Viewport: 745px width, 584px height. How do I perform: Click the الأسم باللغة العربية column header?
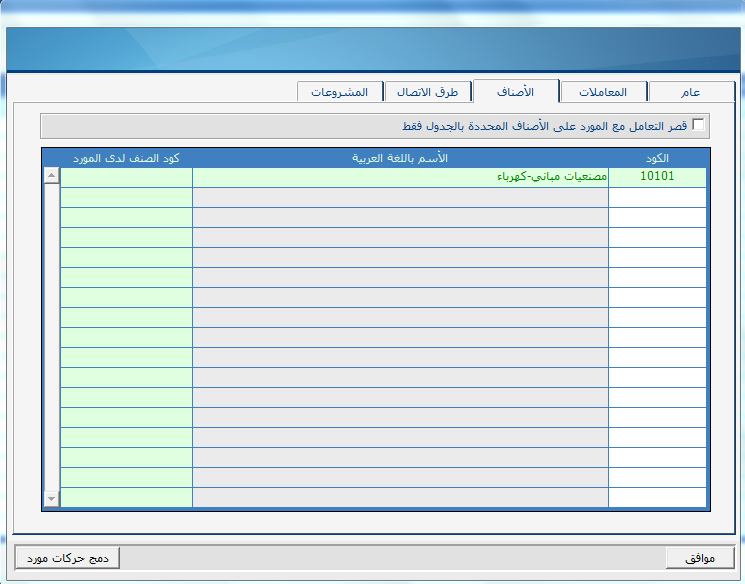pyautogui.click(x=400, y=158)
